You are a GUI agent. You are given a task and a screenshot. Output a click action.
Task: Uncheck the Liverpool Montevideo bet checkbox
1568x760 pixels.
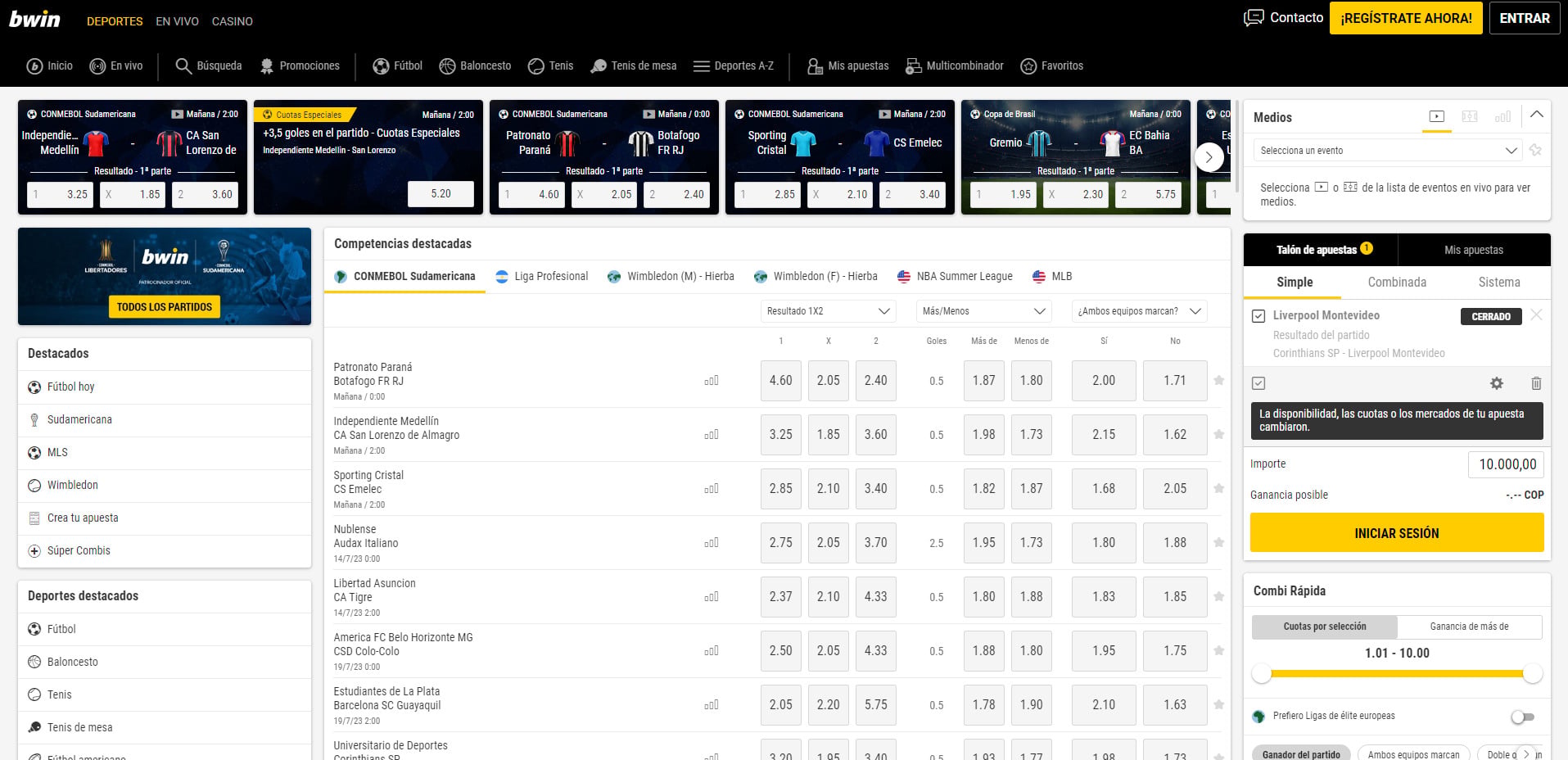tap(1258, 316)
